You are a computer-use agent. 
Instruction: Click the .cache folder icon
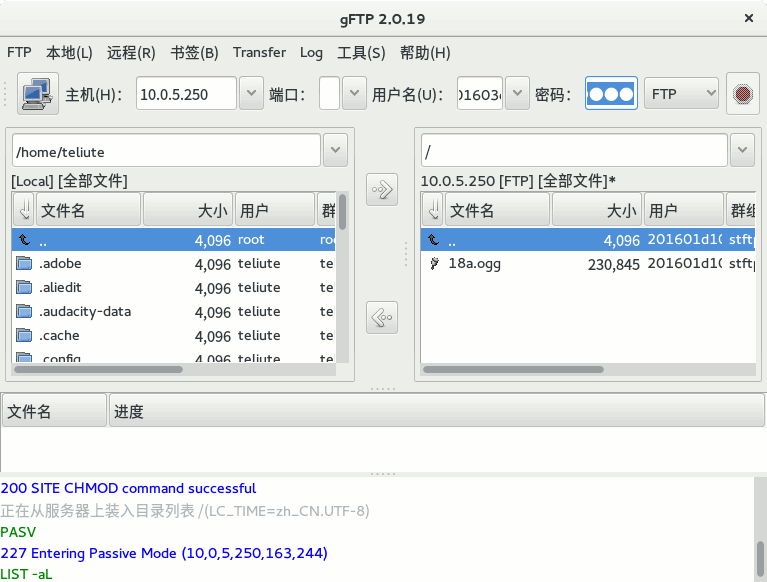coord(24,336)
